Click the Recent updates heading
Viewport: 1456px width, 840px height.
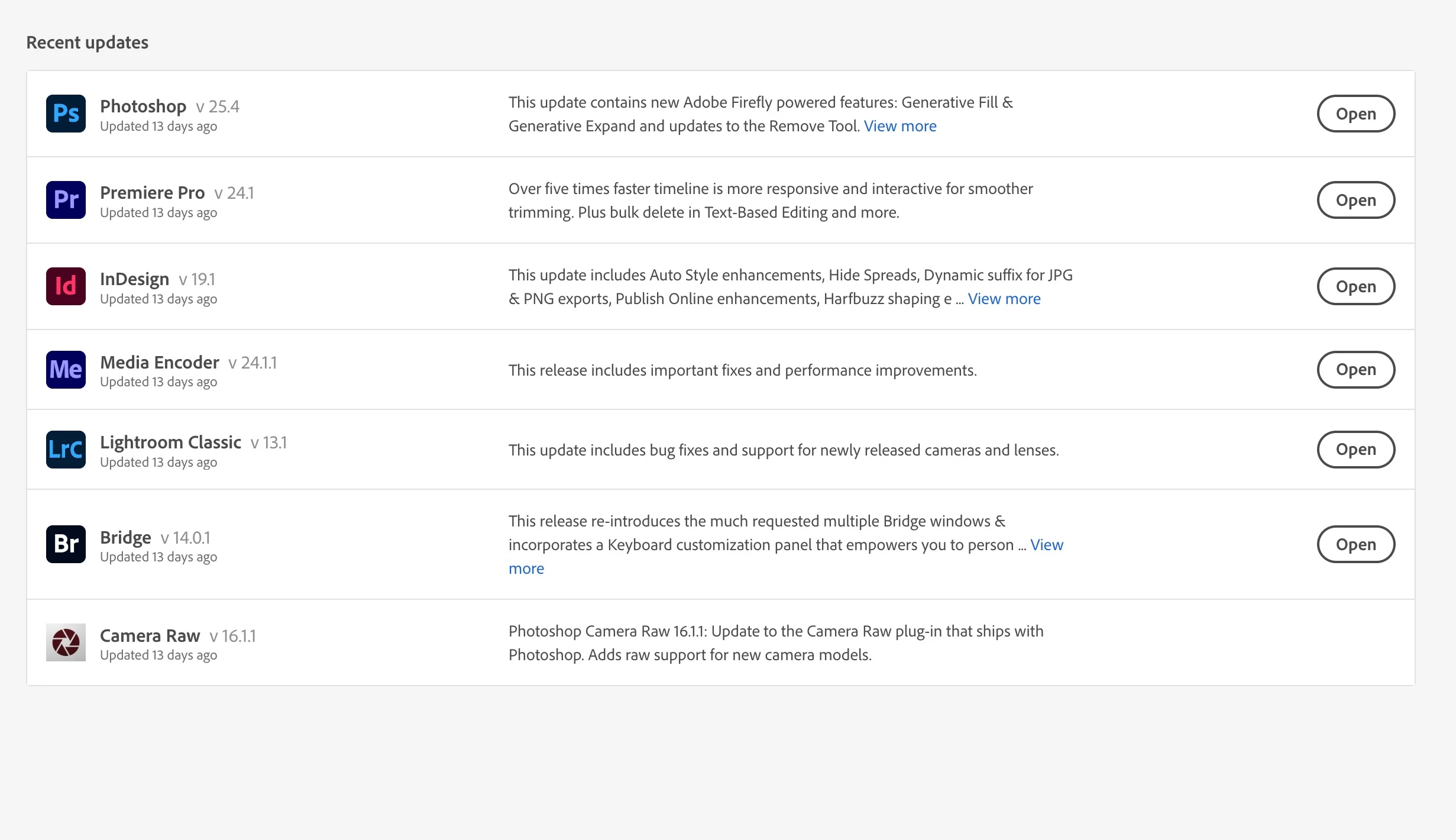pos(88,43)
